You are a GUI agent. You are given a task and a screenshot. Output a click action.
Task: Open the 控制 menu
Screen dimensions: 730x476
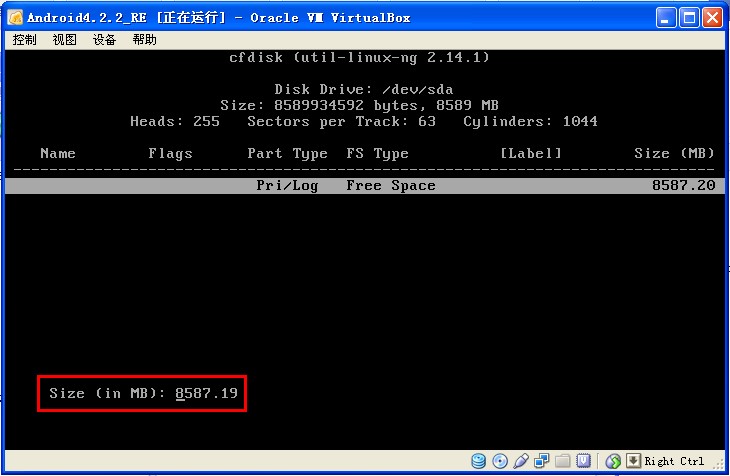24,40
